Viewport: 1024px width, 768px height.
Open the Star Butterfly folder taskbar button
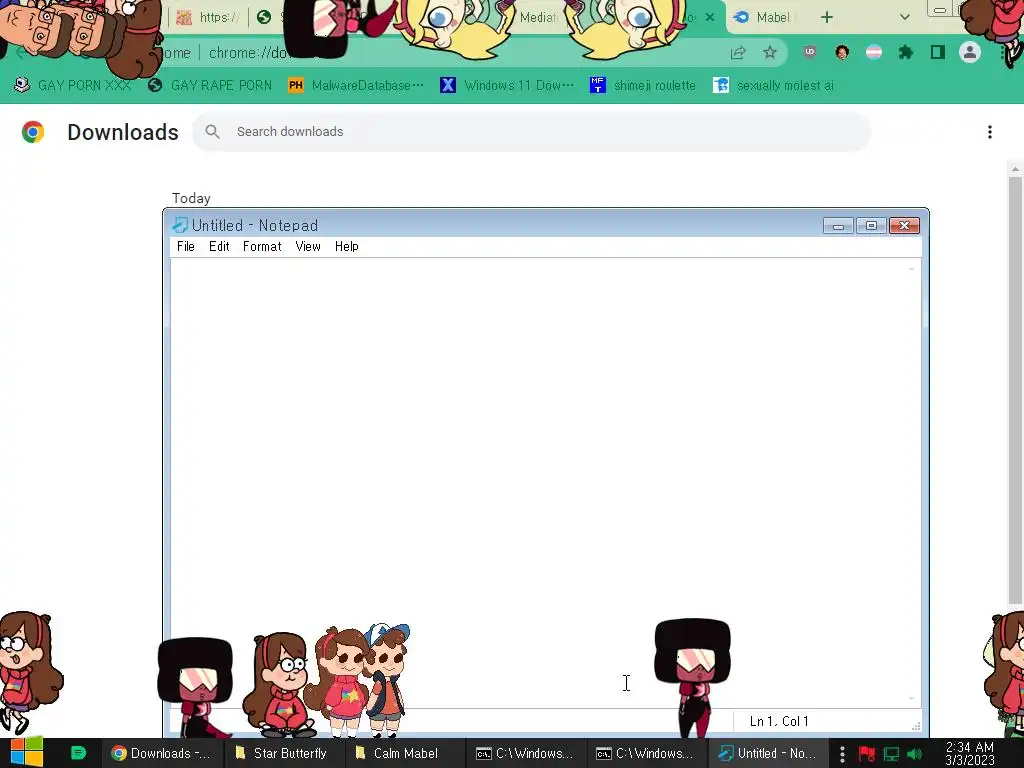coord(282,753)
